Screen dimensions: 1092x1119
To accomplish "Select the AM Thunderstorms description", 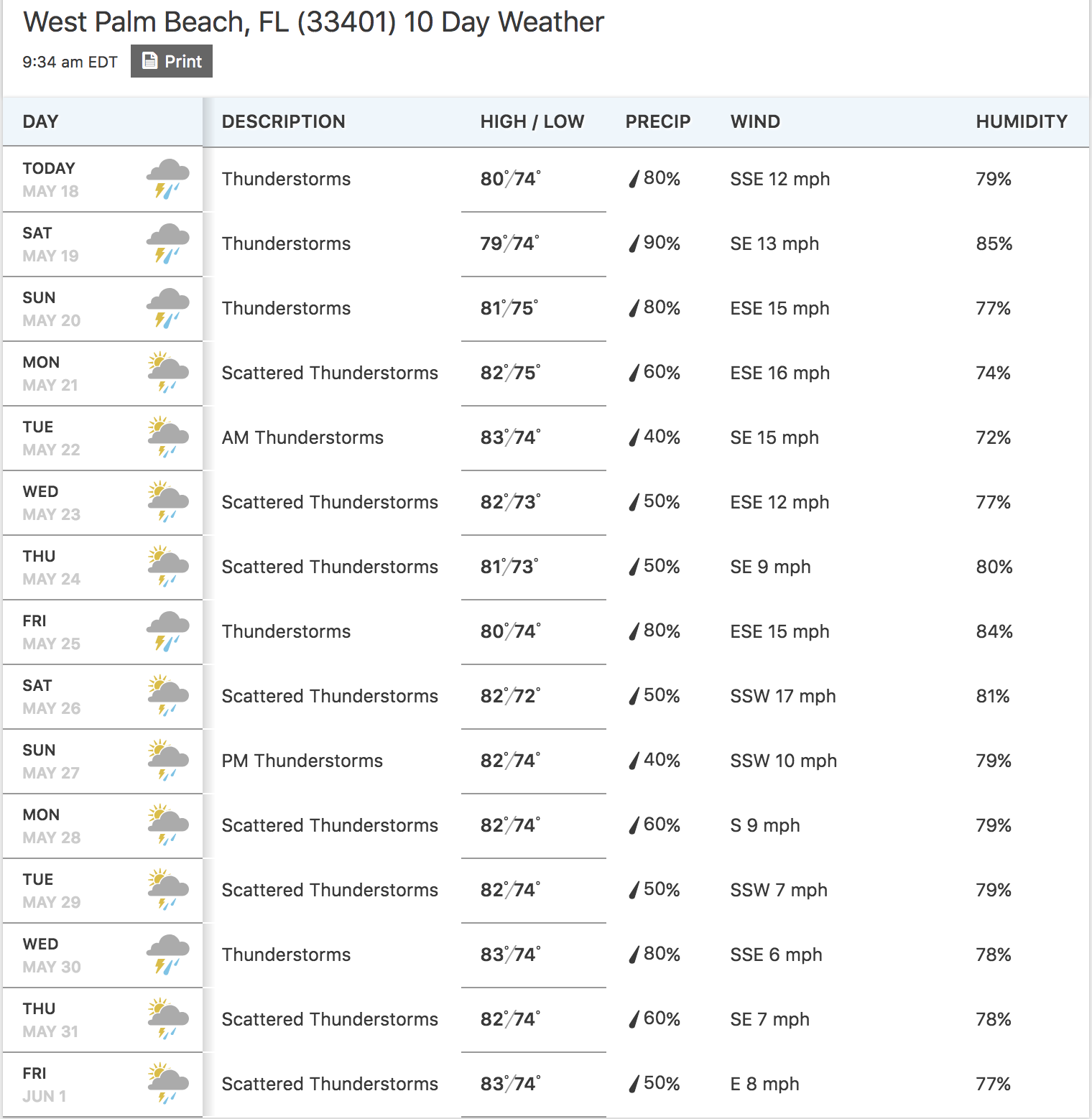I will (302, 437).
